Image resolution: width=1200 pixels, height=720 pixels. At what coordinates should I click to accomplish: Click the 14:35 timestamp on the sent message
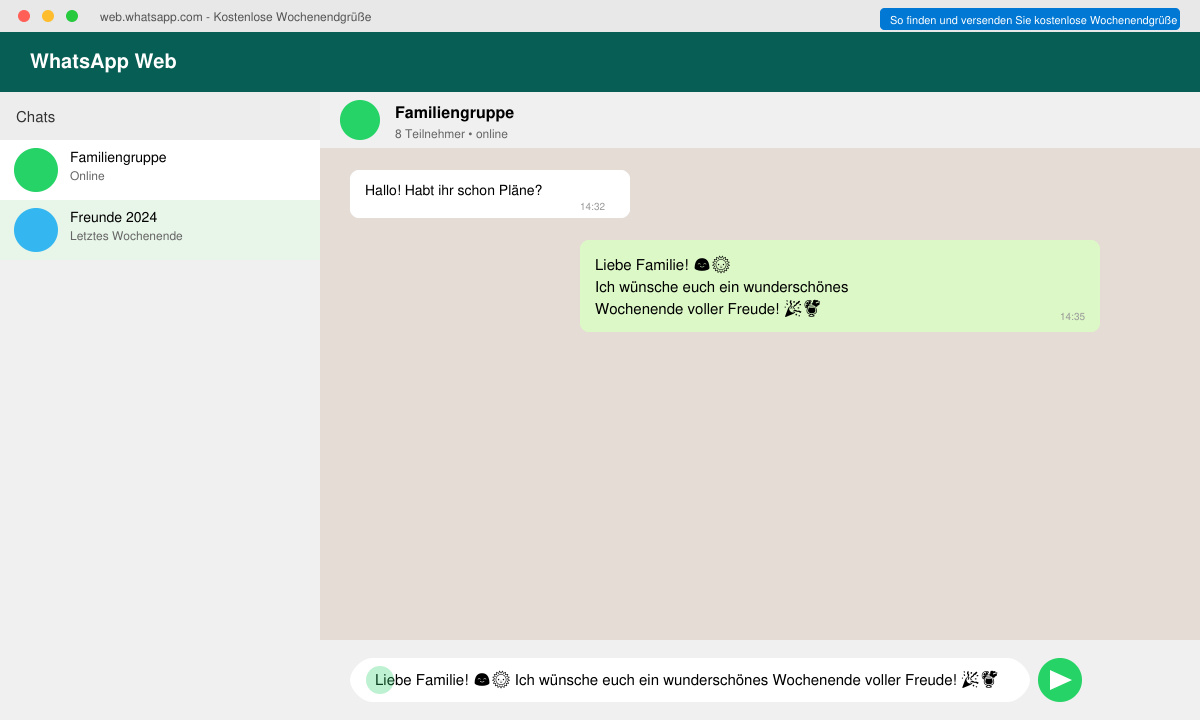1072,317
